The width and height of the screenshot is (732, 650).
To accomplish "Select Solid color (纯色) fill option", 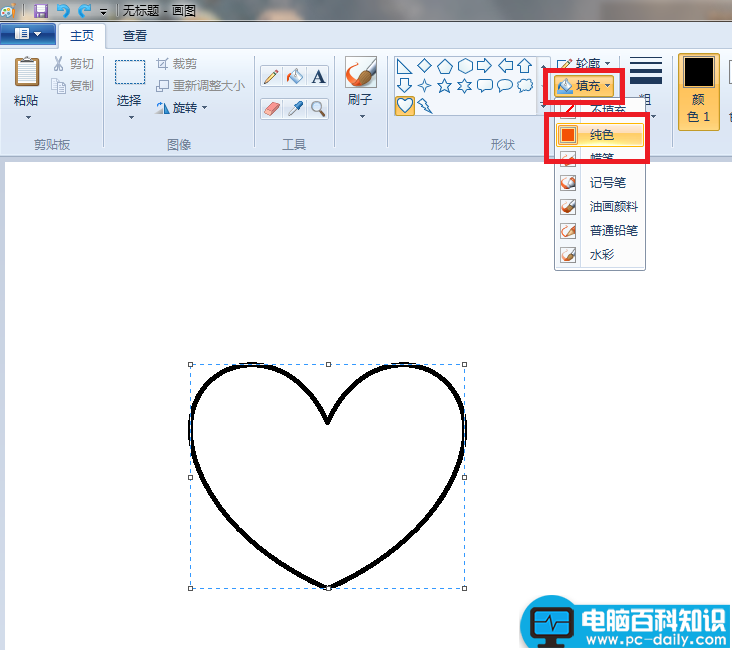I will coord(600,135).
